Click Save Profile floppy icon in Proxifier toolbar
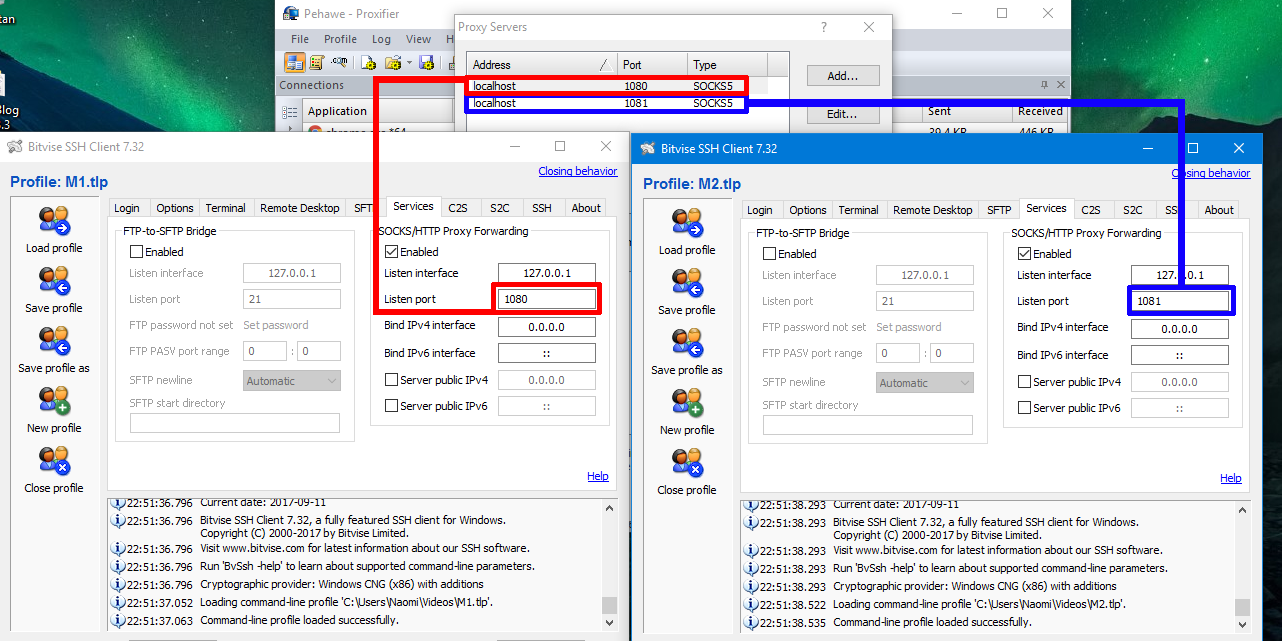This screenshot has width=1282, height=641. pos(427,63)
